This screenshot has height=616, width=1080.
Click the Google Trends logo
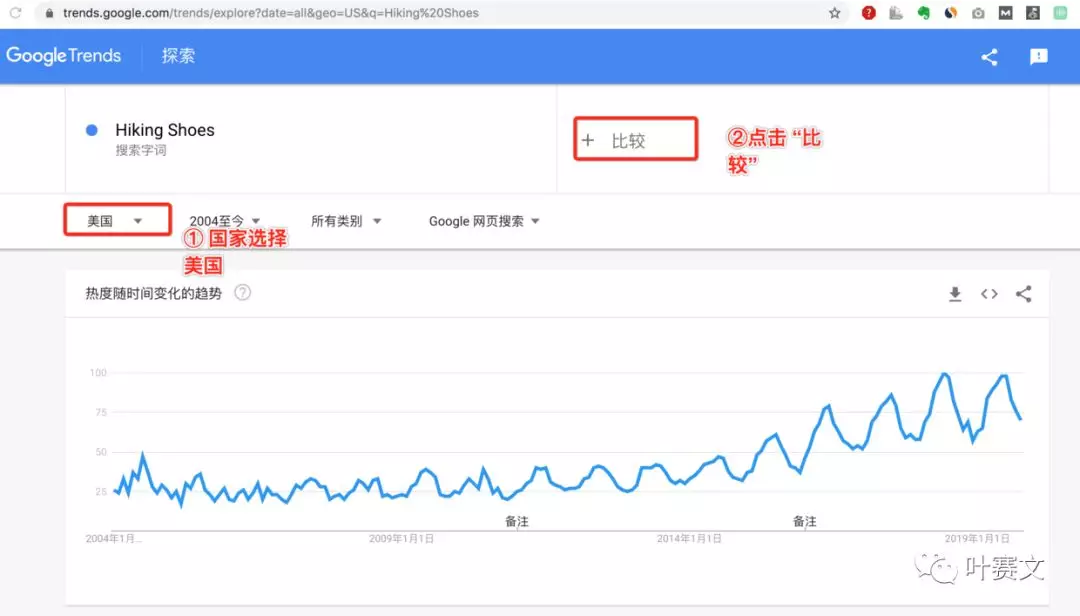pos(64,56)
